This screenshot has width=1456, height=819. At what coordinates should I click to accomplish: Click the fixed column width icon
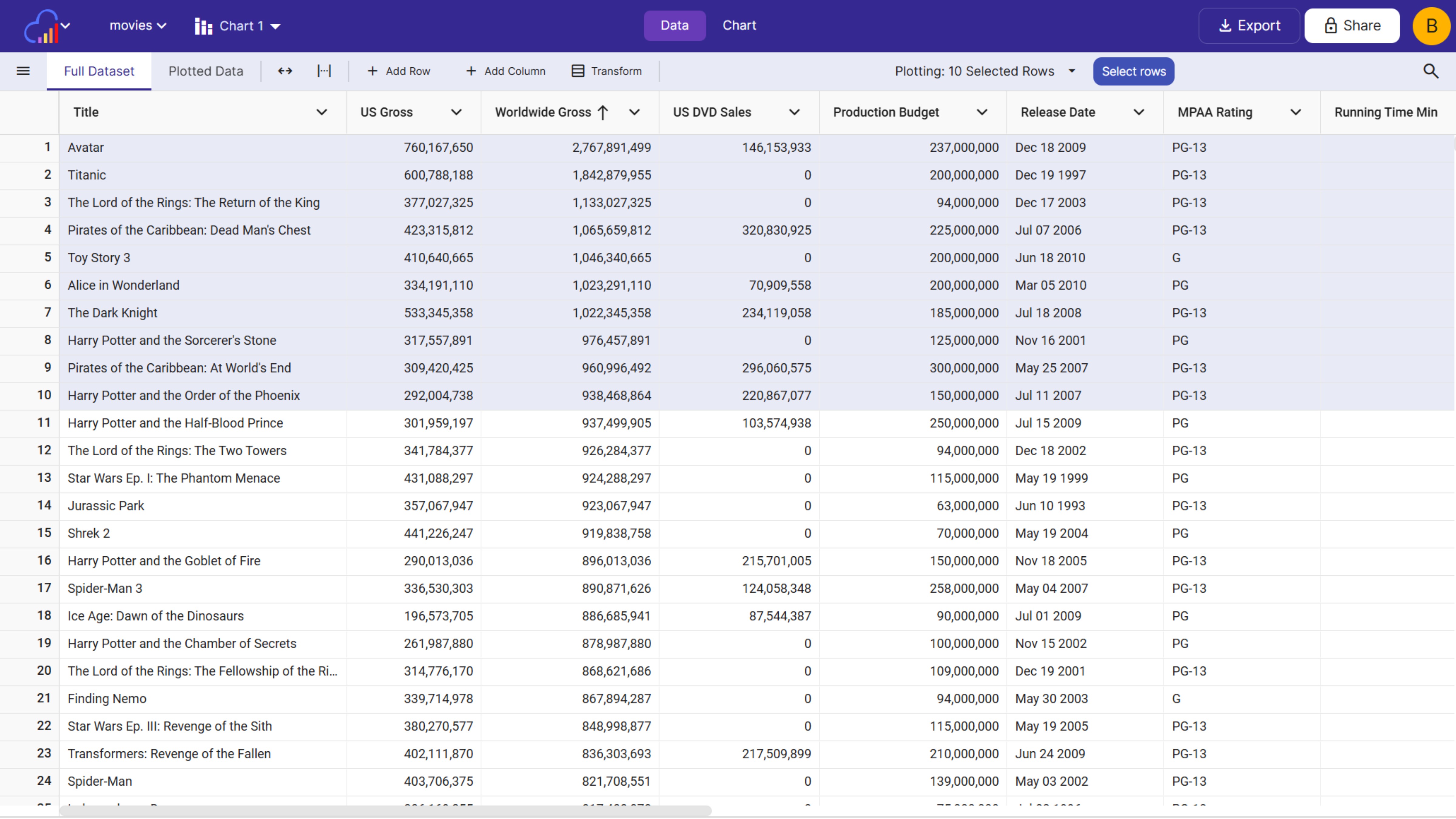[324, 71]
